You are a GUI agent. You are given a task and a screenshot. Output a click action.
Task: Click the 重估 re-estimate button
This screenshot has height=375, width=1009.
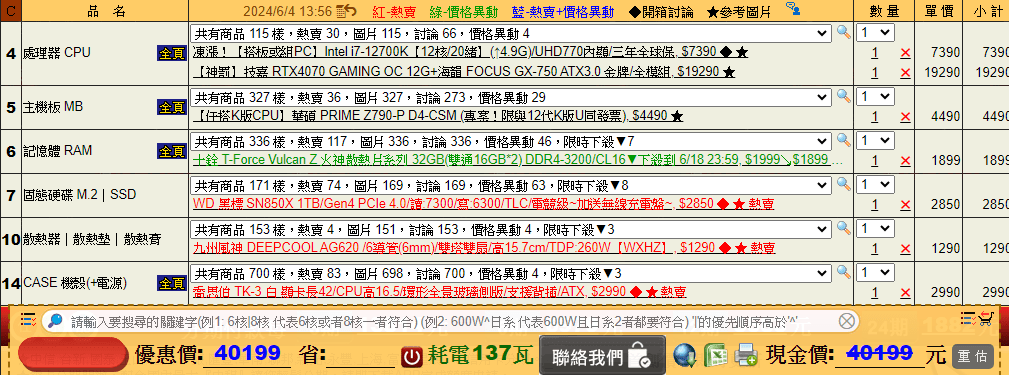click(972, 355)
